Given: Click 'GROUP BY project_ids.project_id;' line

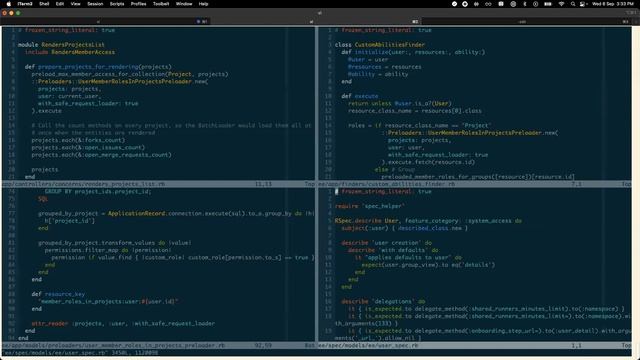Looking at the screenshot, I should [98, 192].
